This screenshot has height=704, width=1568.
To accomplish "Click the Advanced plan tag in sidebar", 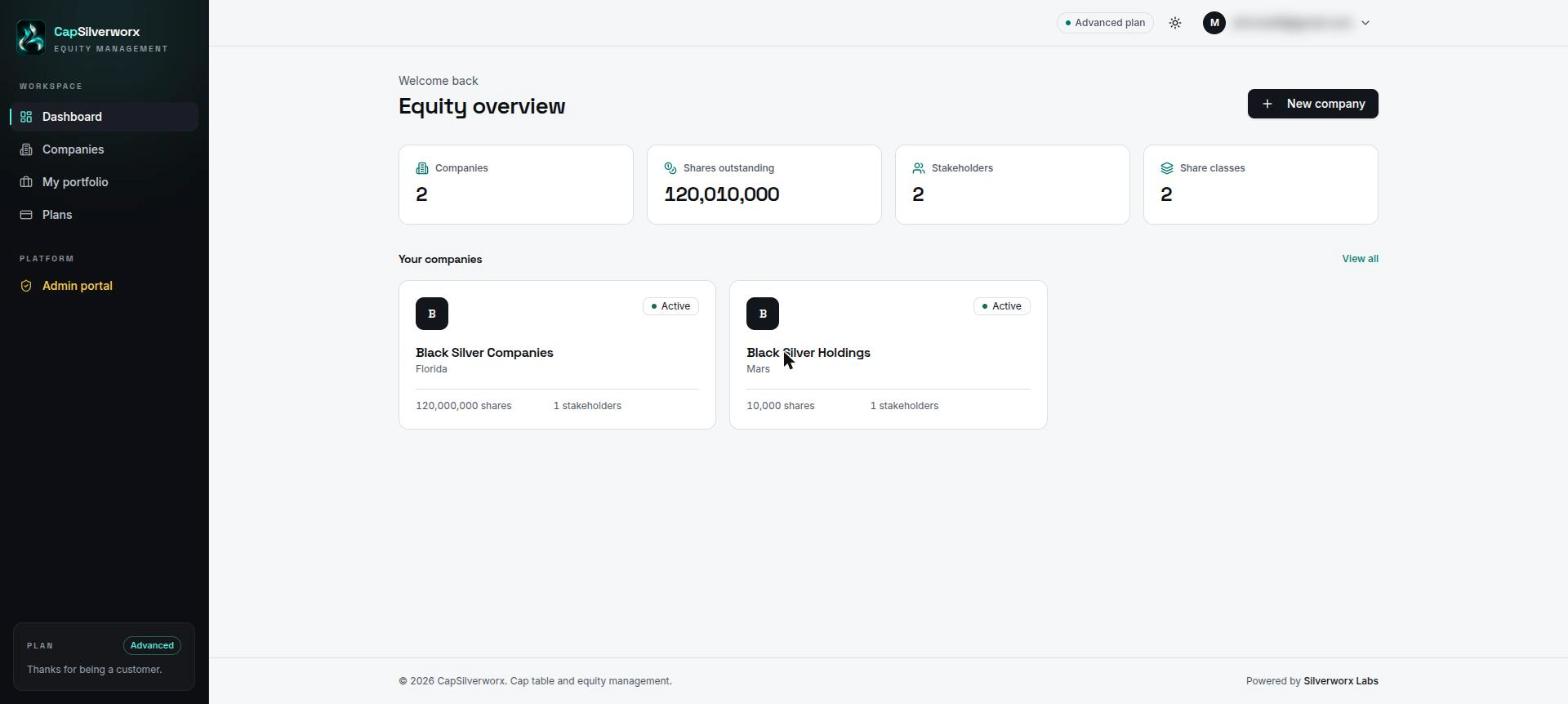I will click(152, 646).
